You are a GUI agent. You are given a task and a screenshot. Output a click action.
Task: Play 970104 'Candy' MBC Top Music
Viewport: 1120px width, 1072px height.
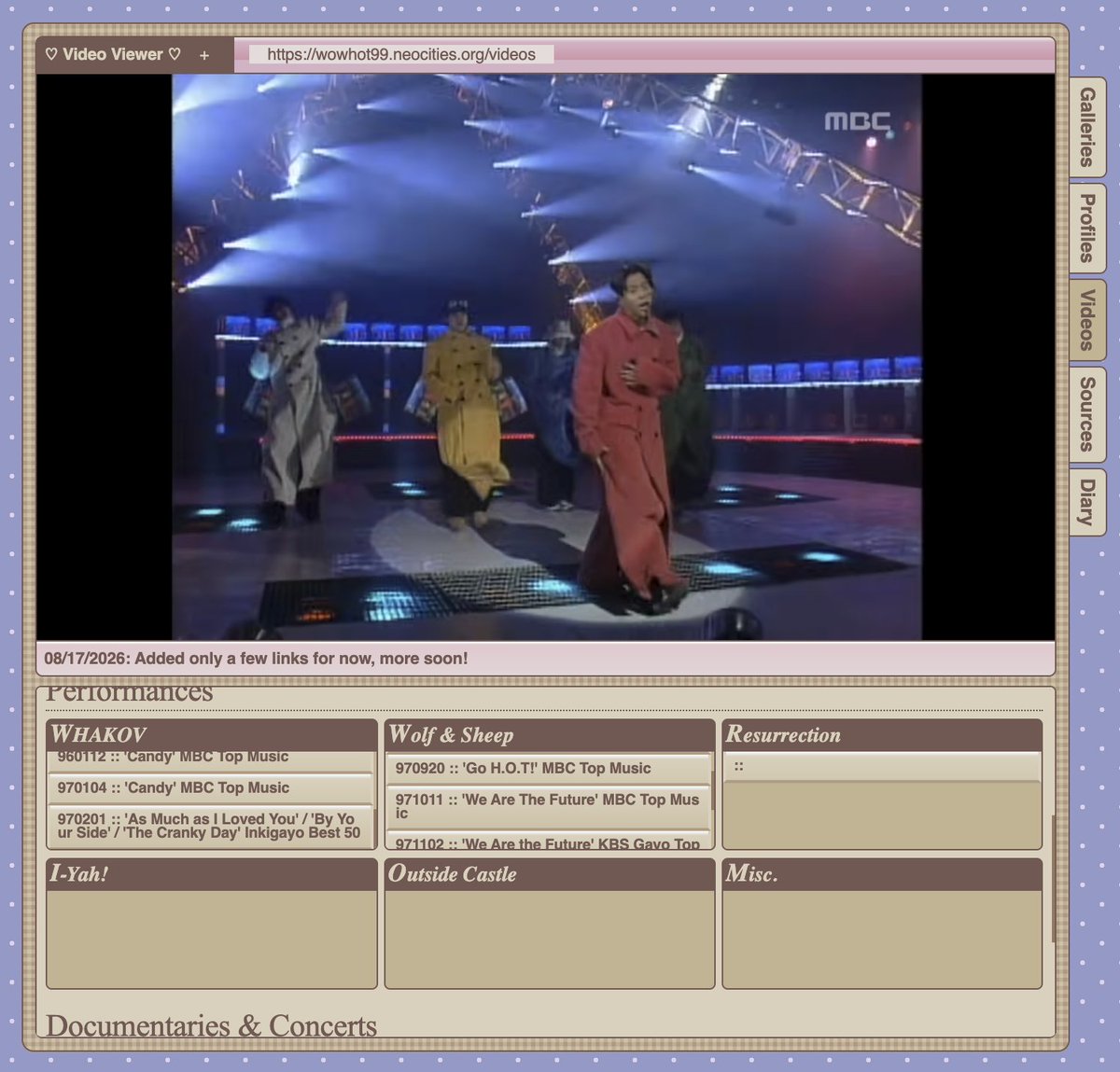210,788
